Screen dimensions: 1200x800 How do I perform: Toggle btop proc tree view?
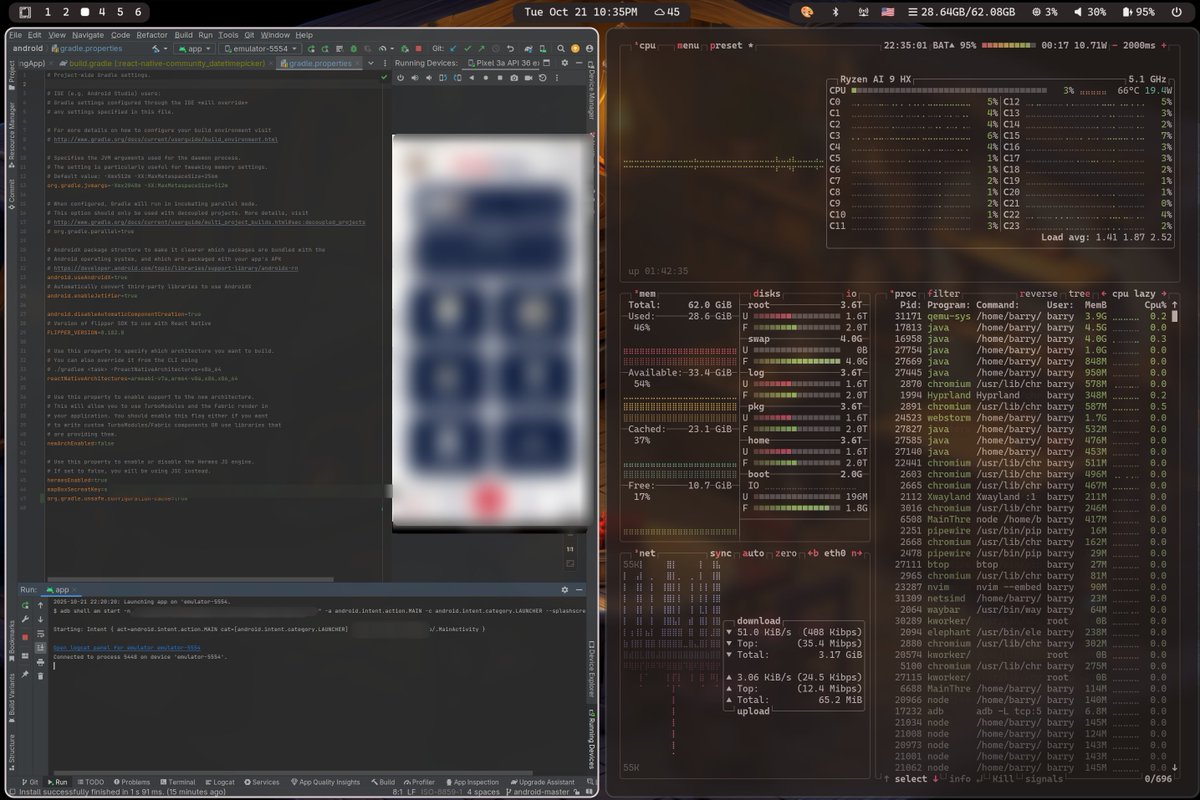[1081, 294]
